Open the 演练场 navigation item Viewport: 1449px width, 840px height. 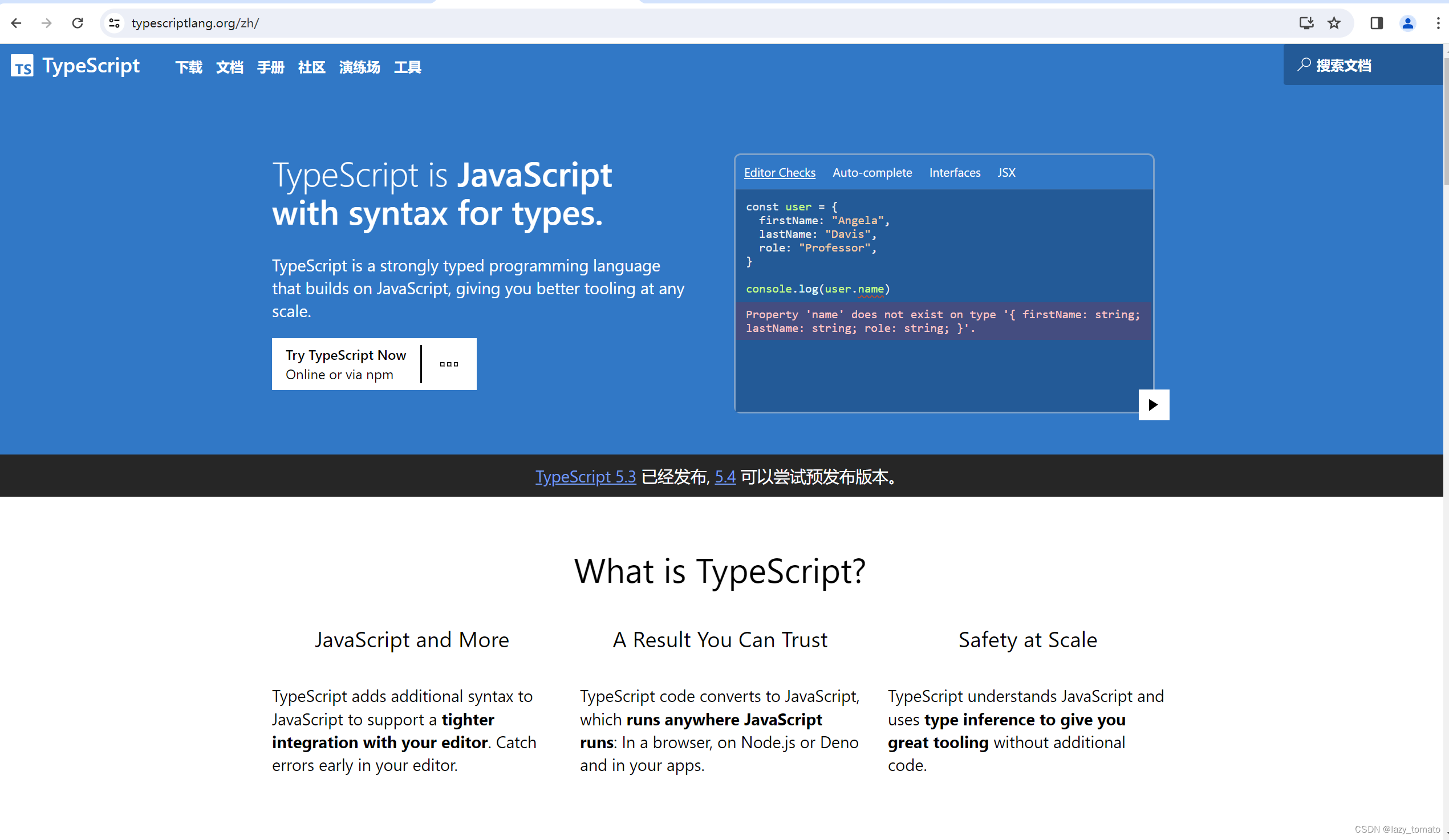[359, 67]
